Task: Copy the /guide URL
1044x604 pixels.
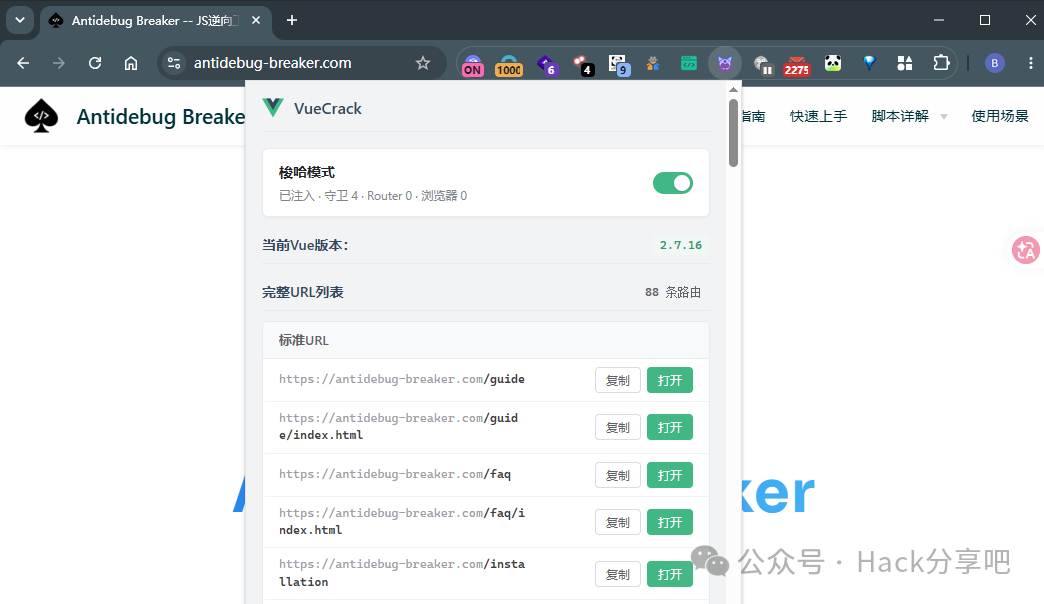Action: [x=617, y=380]
